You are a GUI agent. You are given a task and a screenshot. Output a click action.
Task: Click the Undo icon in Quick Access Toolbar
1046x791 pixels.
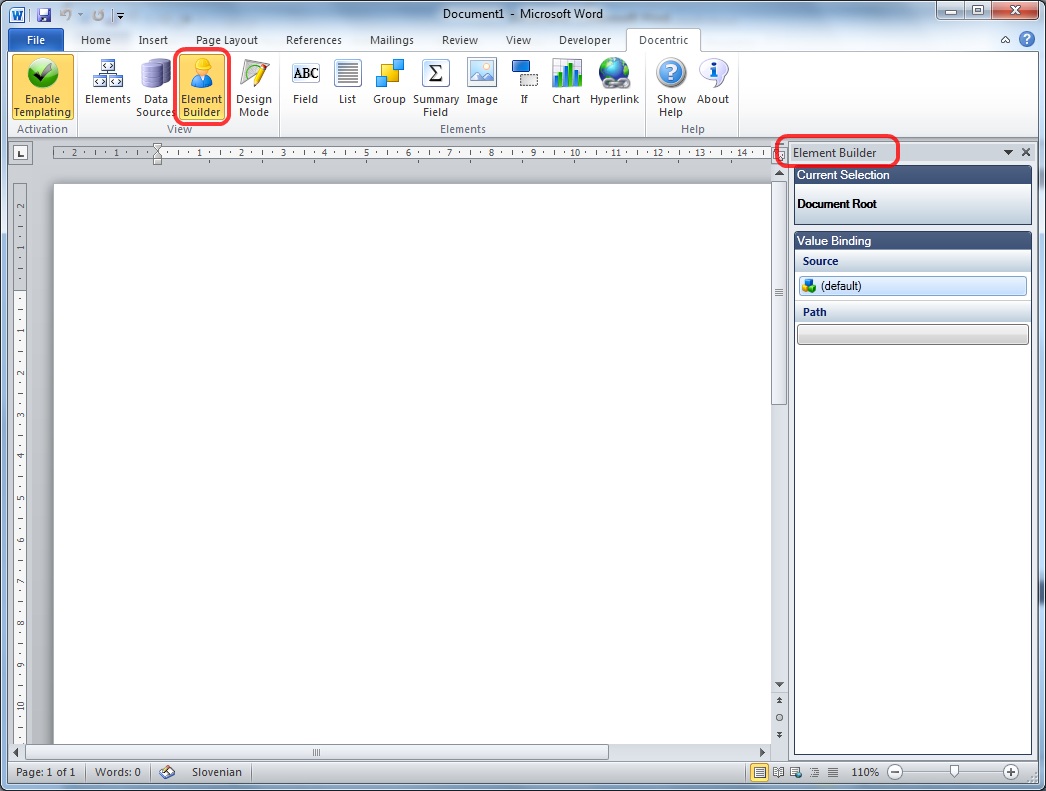pyautogui.click(x=65, y=15)
